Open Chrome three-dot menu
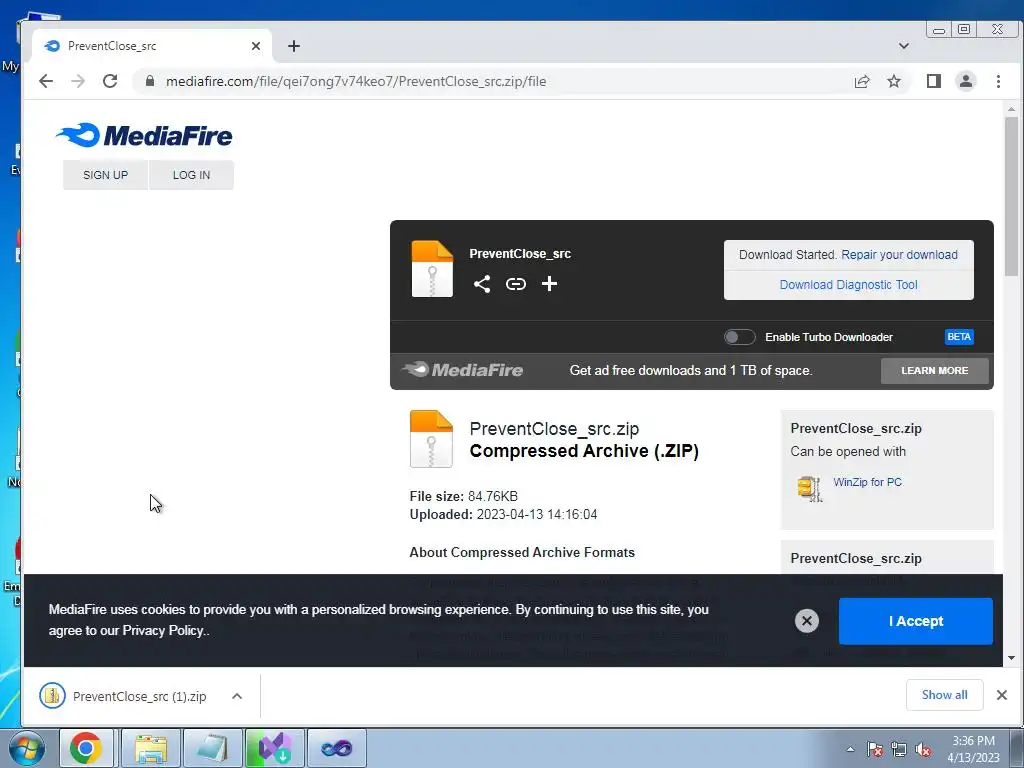Image resolution: width=1024 pixels, height=768 pixels. 998,81
